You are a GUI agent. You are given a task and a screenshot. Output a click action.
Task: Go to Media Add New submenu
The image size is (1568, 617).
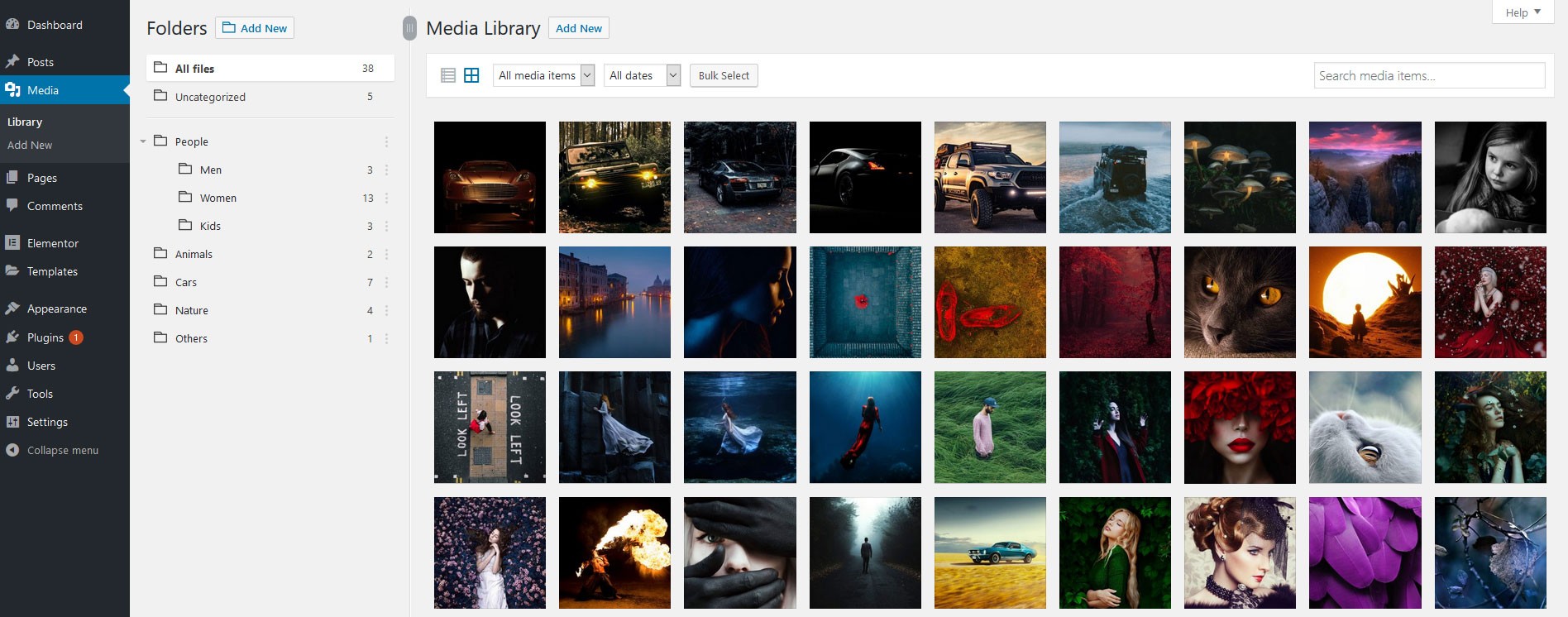pos(30,145)
